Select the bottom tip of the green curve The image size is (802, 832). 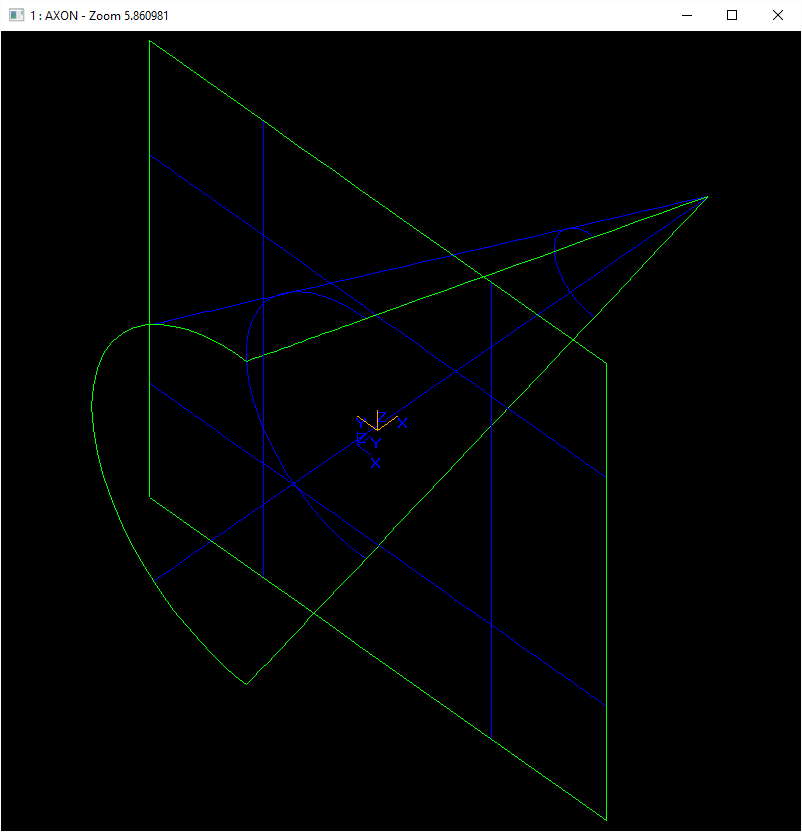[246, 684]
